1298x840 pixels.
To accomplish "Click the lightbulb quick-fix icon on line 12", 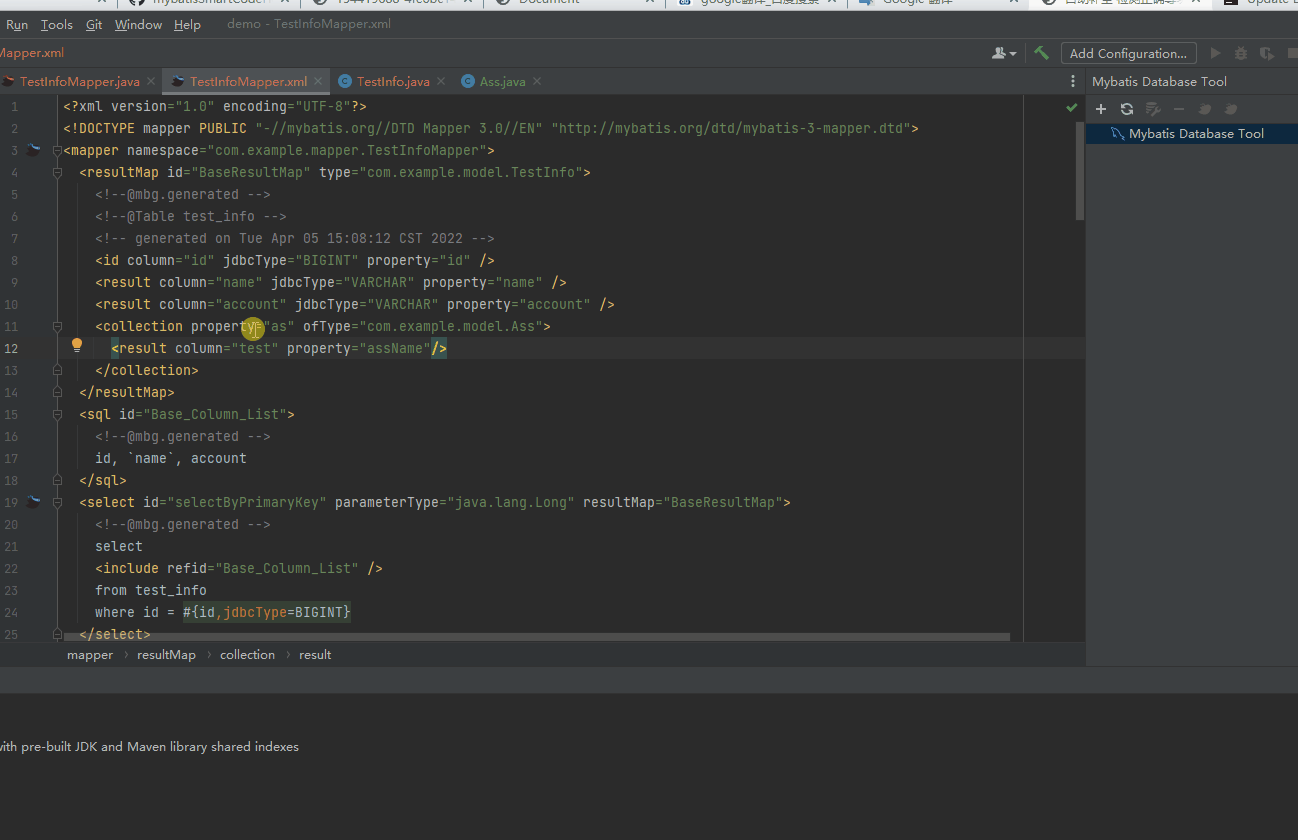I will [77, 346].
